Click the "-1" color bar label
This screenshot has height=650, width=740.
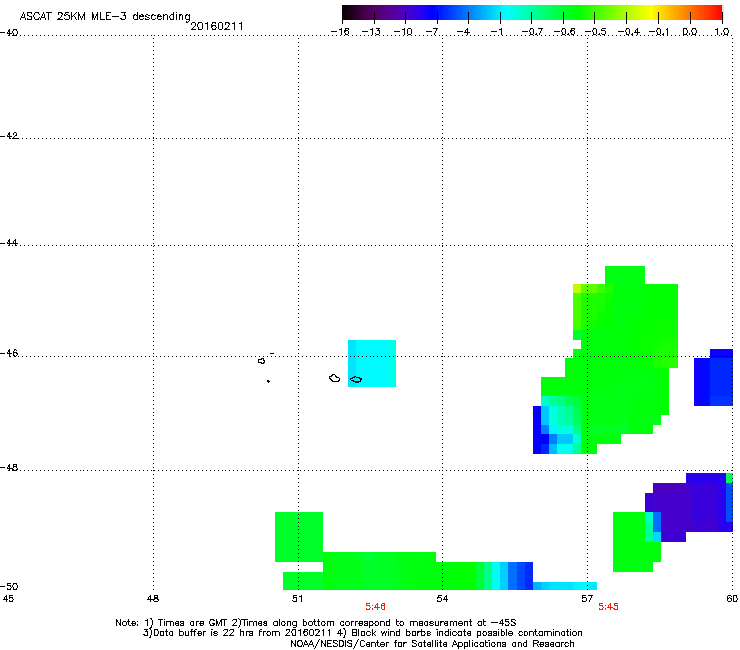coord(496,32)
